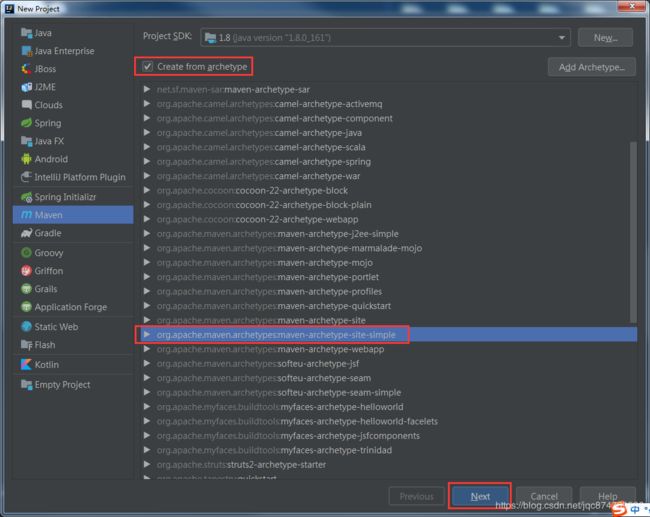Viewport: 650px width, 517px height.
Task: Choose the JBoss icon in sidebar
Action: click(x=27, y=69)
